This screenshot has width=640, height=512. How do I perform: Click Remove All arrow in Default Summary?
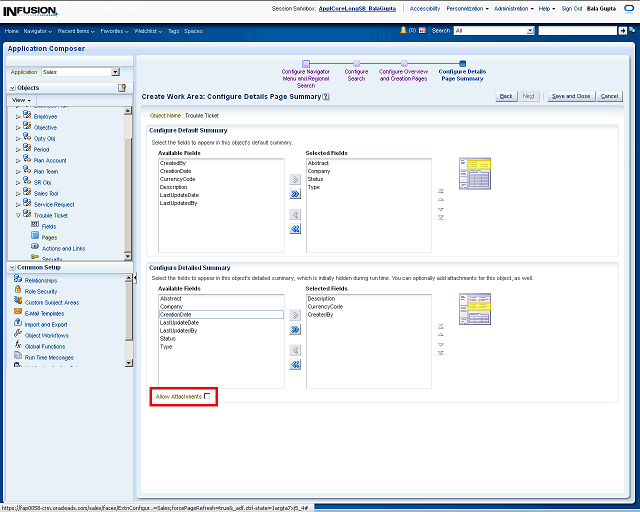click(295, 229)
